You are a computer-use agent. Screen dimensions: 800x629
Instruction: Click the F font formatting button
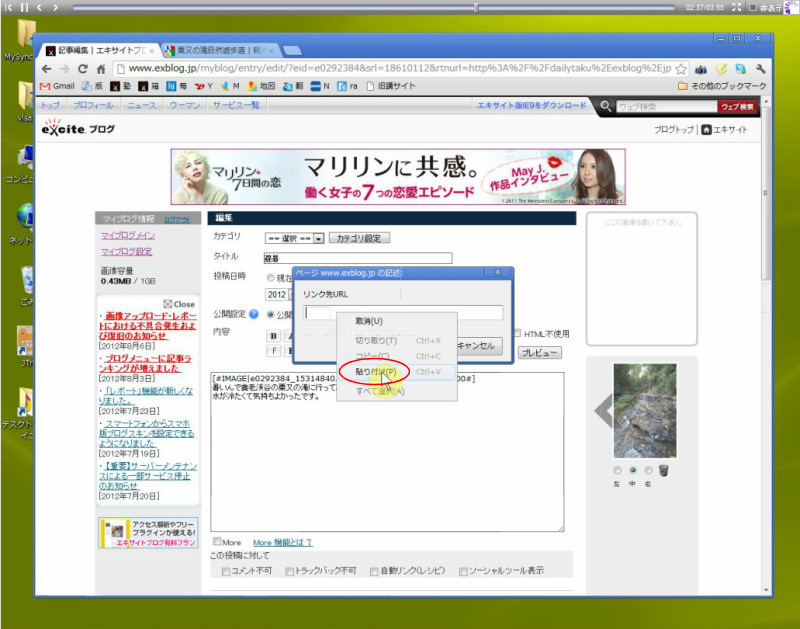click(273, 351)
